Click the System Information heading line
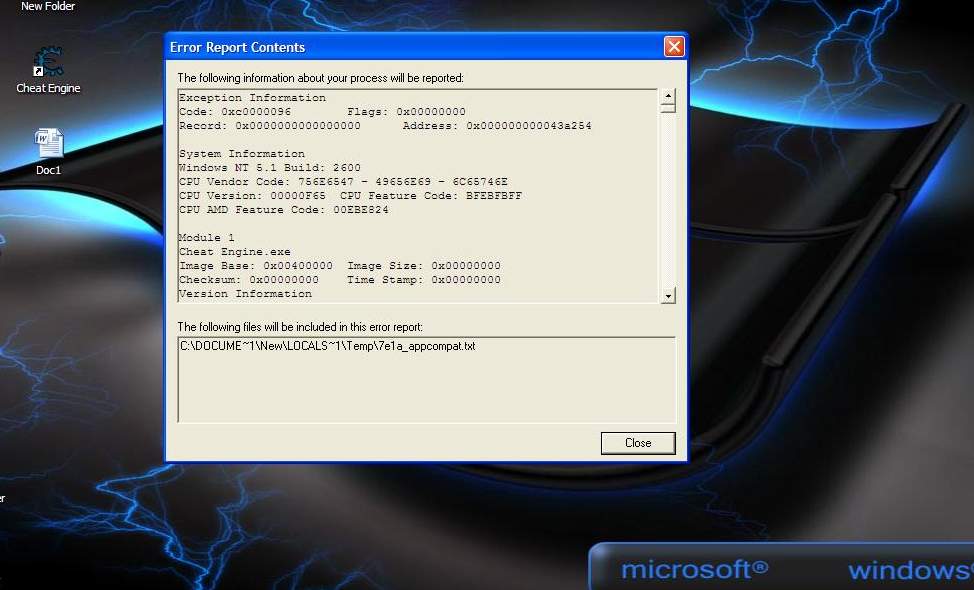 241,154
